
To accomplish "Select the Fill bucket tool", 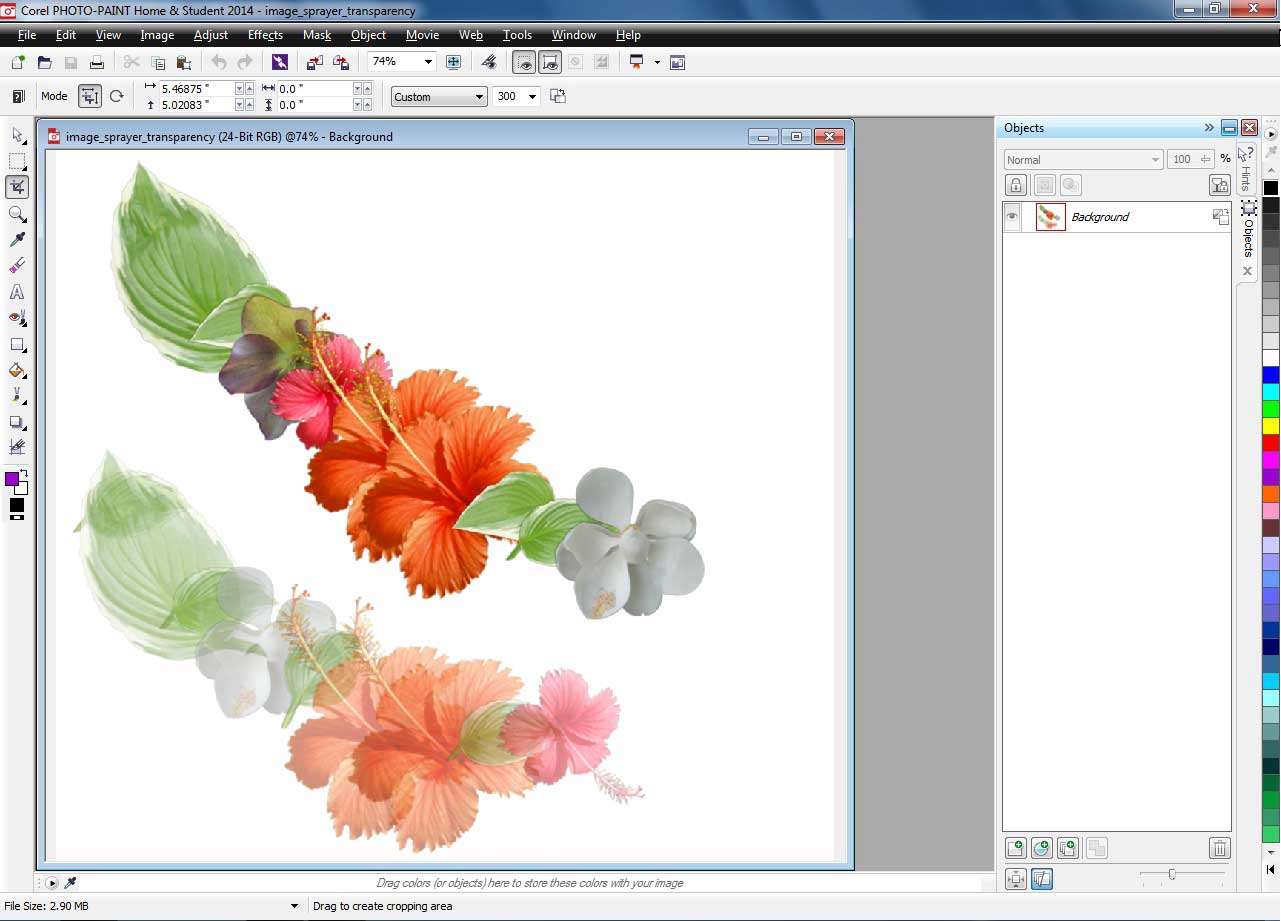I will click(17, 370).
